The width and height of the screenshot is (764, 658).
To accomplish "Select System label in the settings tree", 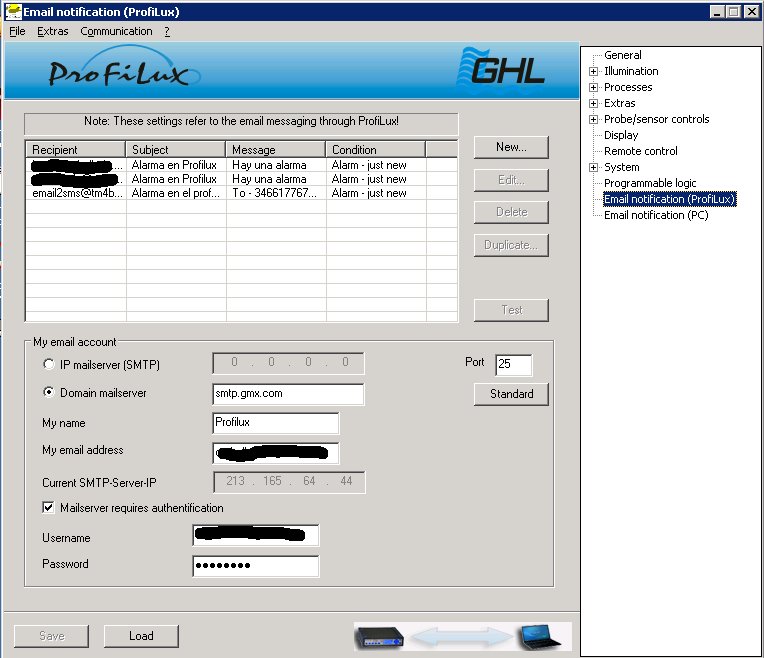I will [622, 167].
